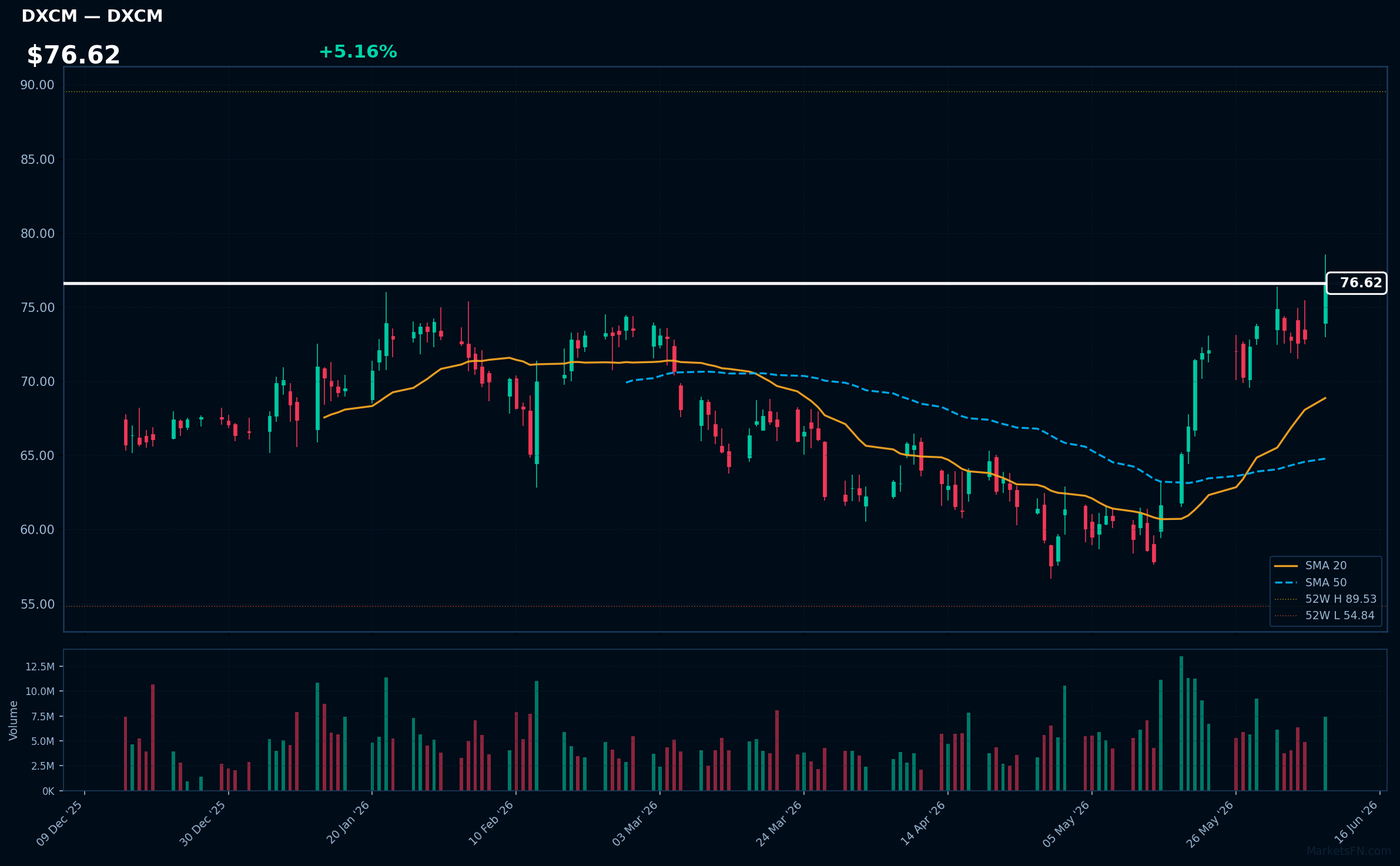Viewport: 1400px width, 866px height.
Task: Click the 70.00 price axis label
Action: pos(37,382)
